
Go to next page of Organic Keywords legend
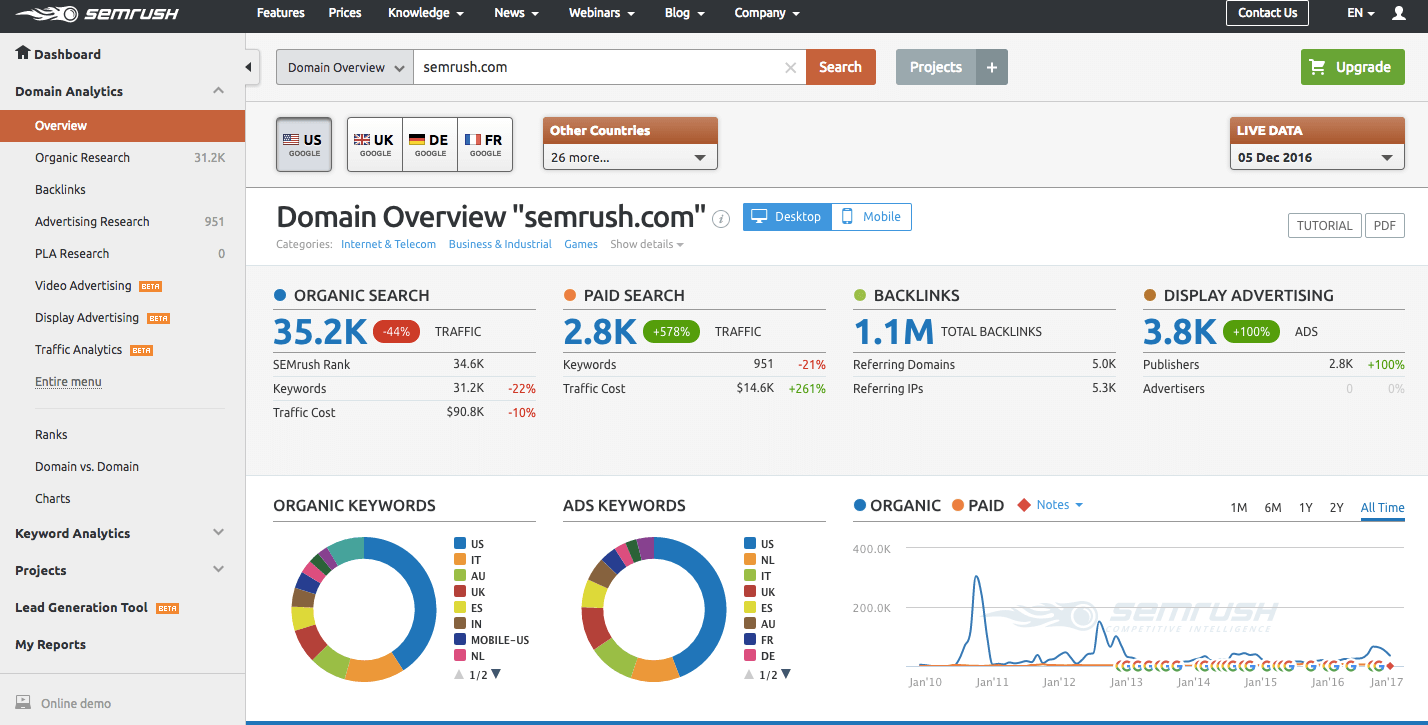pyautogui.click(x=496, y=674)
